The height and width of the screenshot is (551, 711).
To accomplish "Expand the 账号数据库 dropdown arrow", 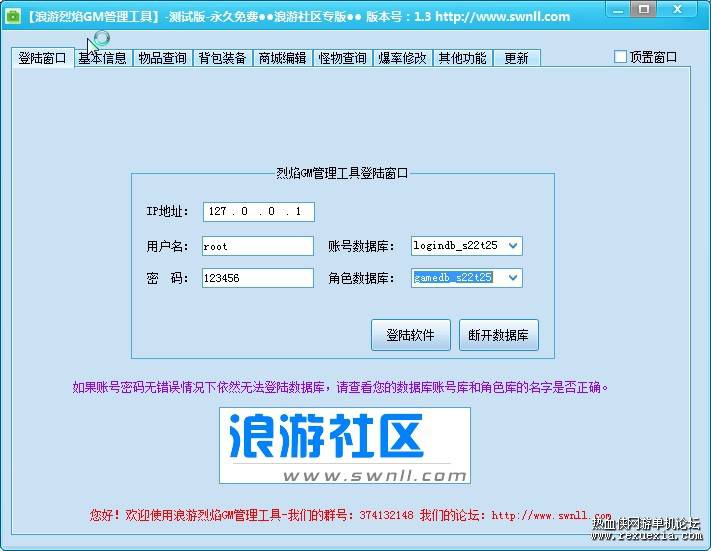I will 513,246.
